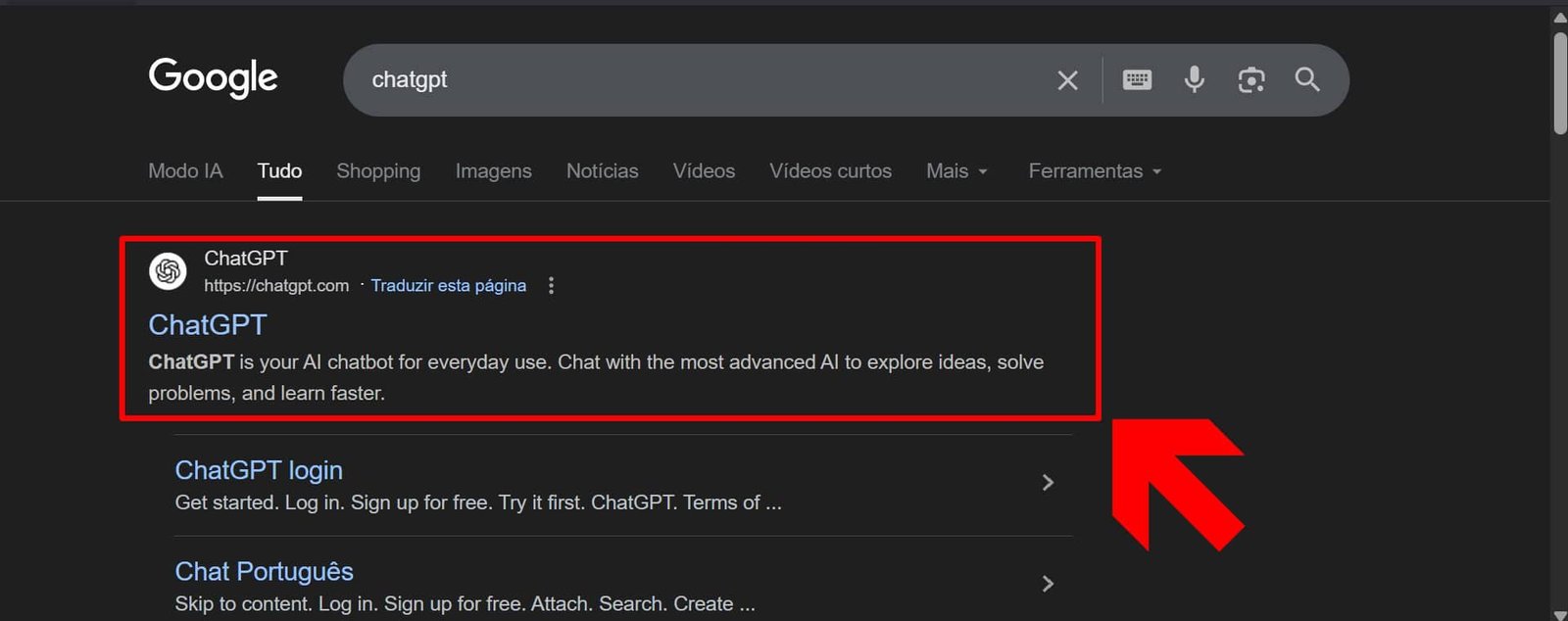
Task: Click the magnifying glass search icon
Action: click(1307, 80)
